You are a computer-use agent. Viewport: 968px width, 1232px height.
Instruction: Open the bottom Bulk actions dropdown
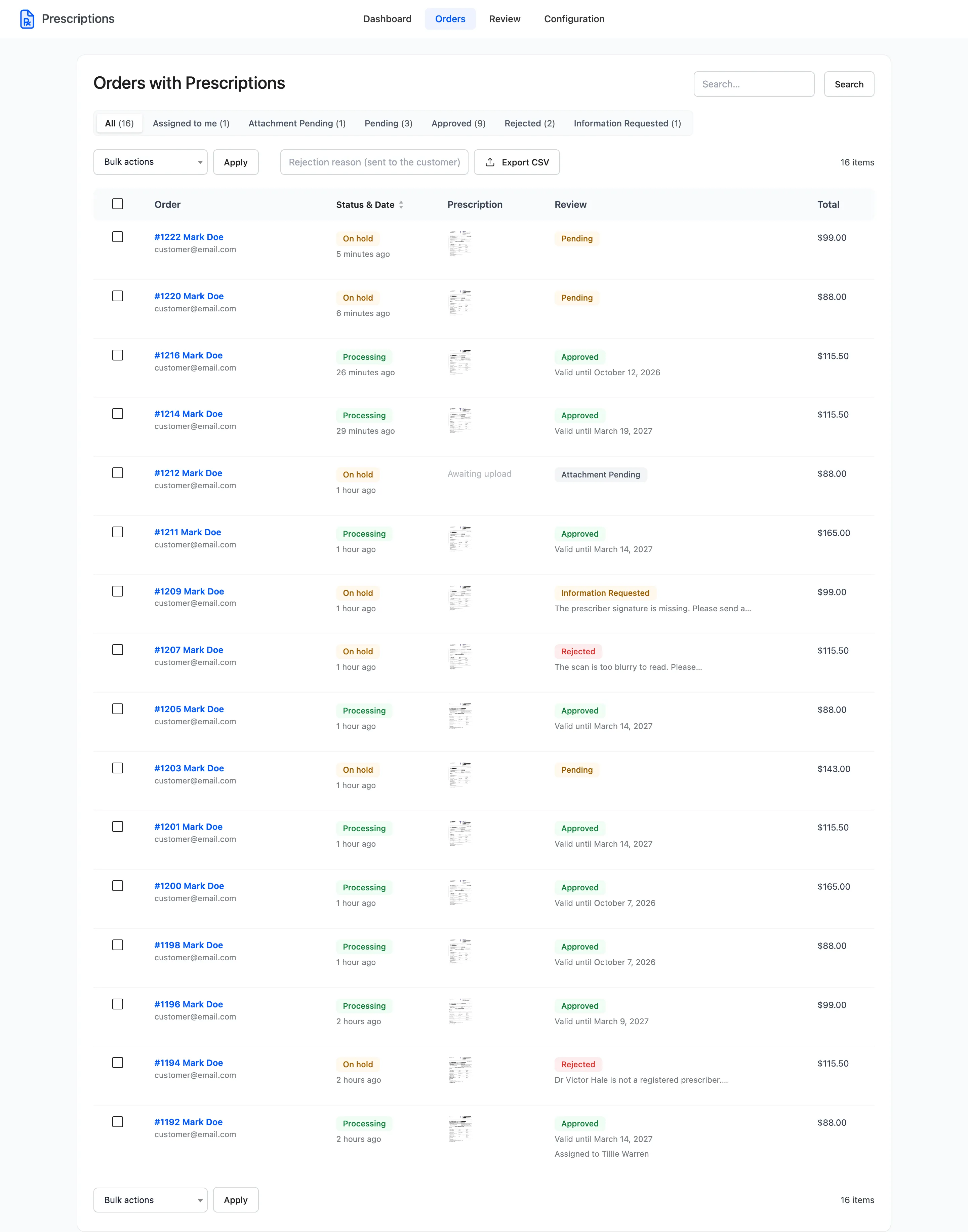click(150, 1200)
